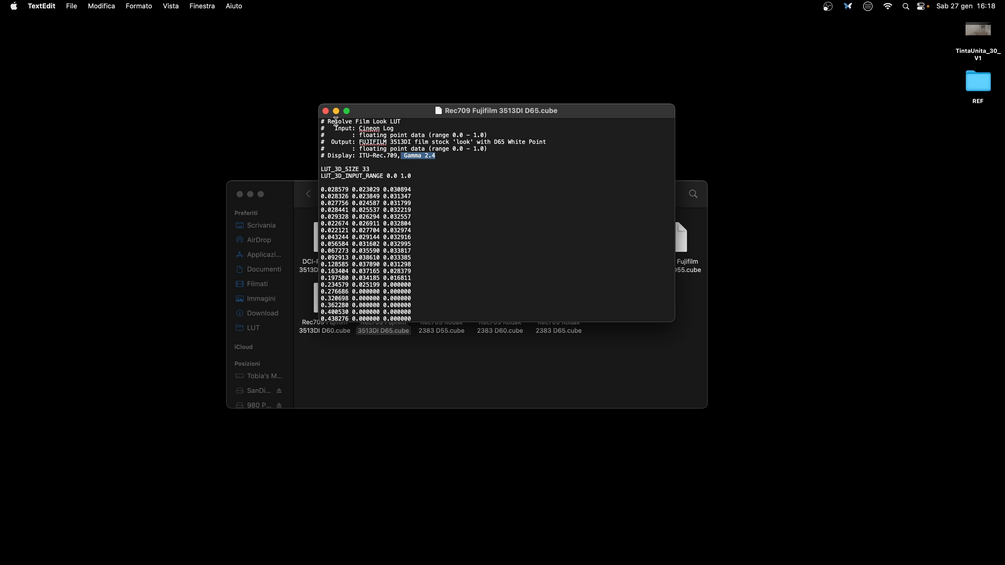
Task: Select the REF folder on desktop
Action: coord(977,82)
